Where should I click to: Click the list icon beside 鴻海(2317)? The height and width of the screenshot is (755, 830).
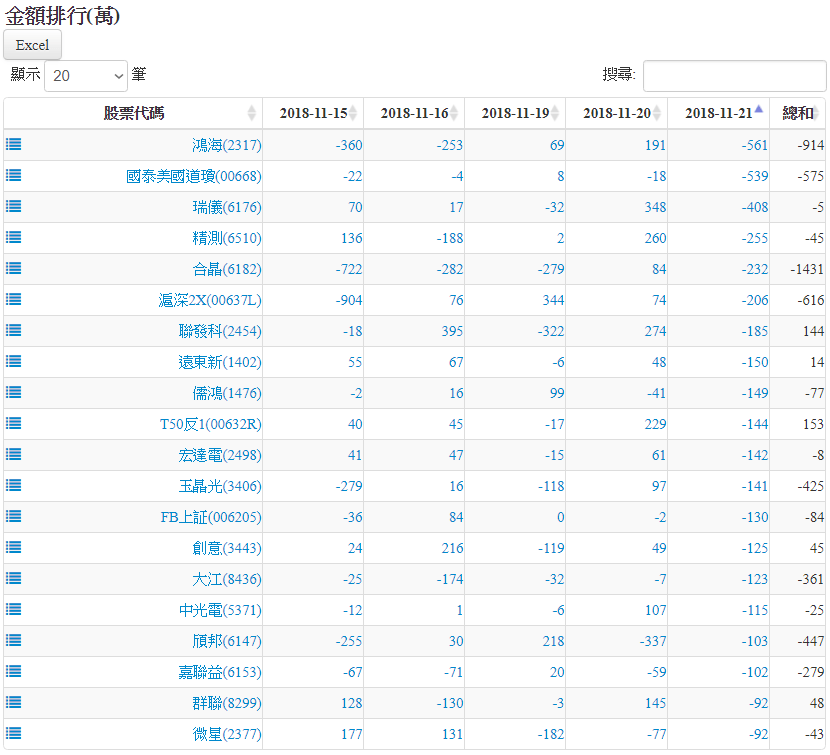(14, 144)
